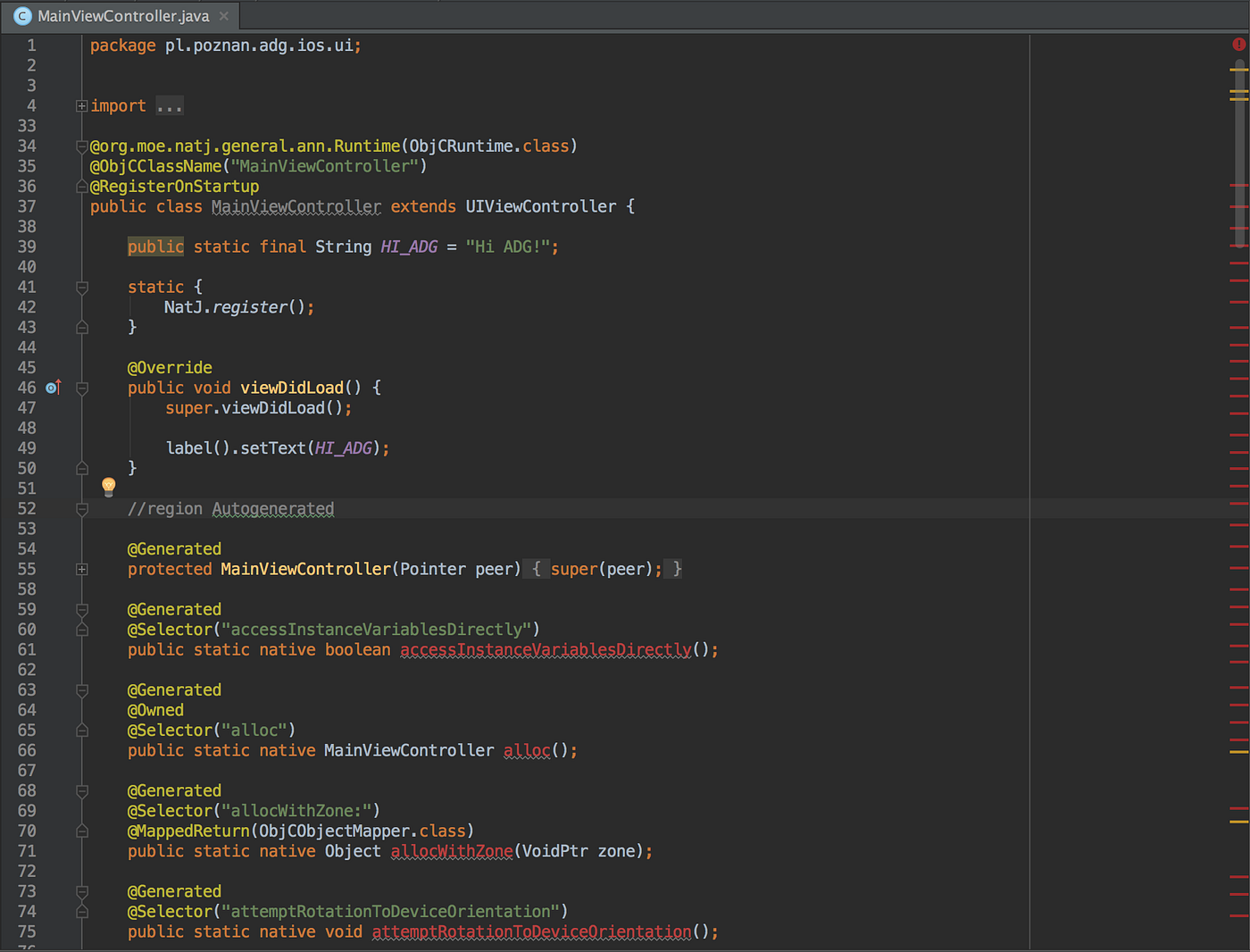Click @MappedReturn(ObjCObjectMapper.class) annotation
Screen dimensions: 1250x952
(x=301, y=831)
